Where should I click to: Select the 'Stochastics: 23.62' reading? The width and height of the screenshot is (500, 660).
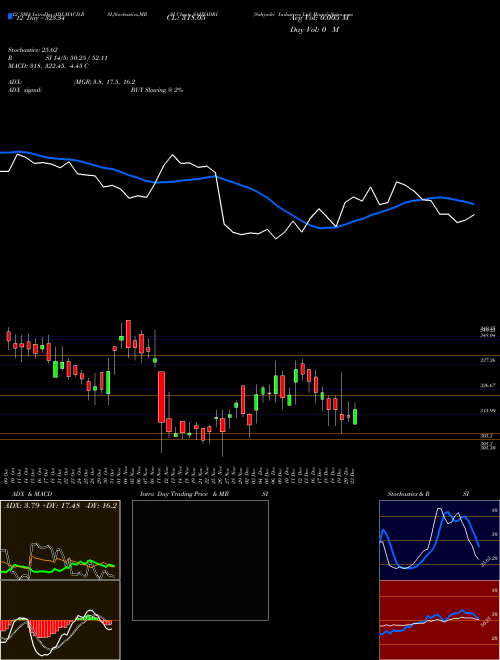[32, 50]
